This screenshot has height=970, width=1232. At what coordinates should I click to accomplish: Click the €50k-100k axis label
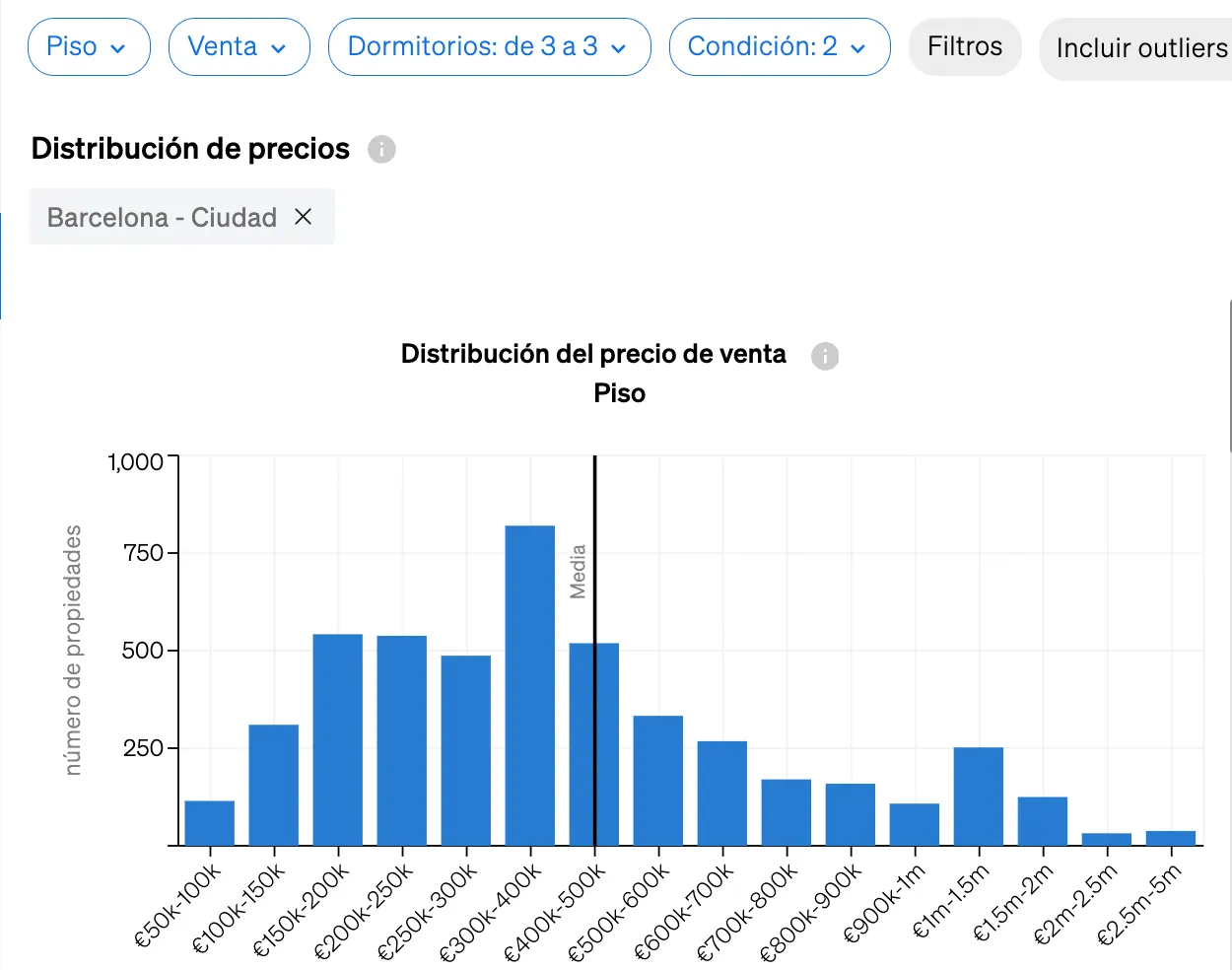(x=178, y=907)
